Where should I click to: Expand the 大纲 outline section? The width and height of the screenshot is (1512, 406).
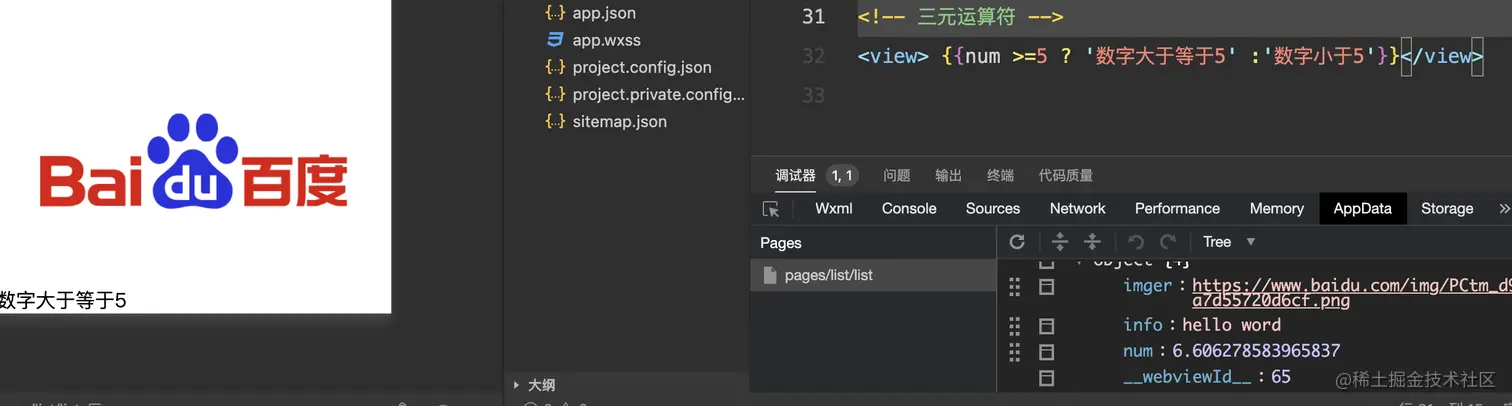(541, 385)
